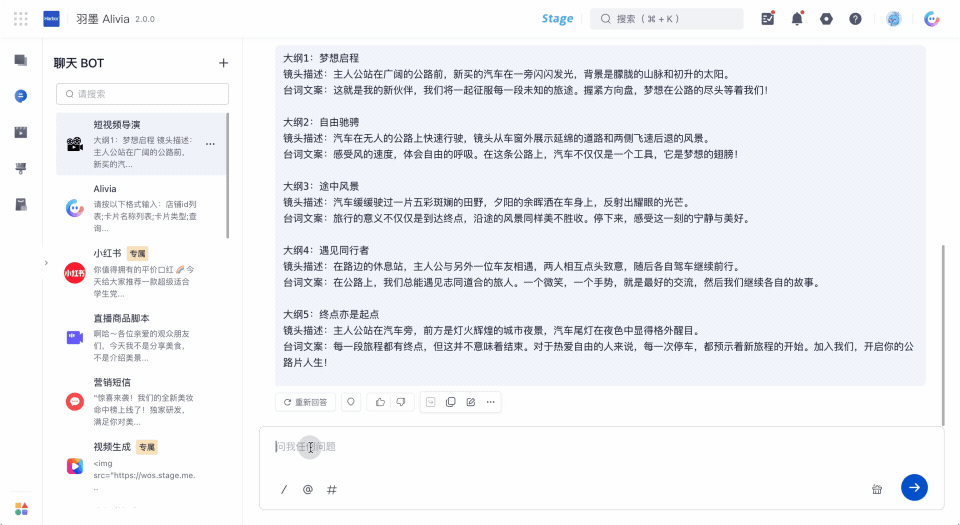
Task: Send the message with blue arrow button
Action: point(914,488)
